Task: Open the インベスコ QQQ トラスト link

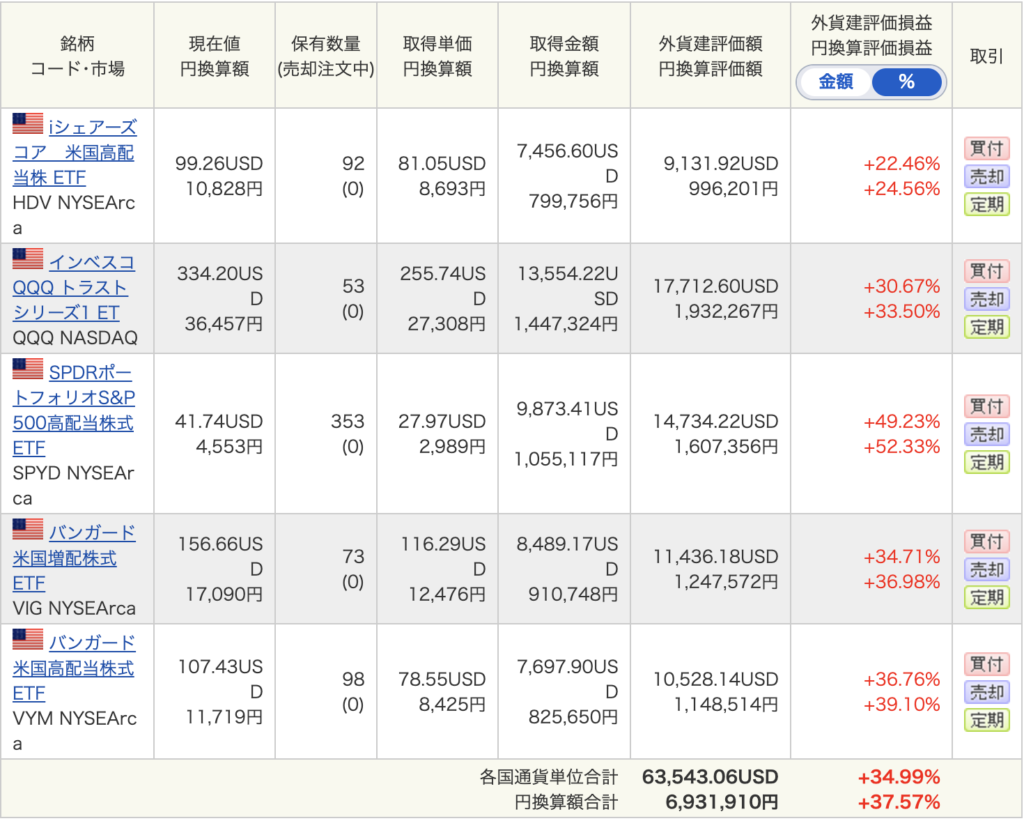Action: tap(74, 287)
